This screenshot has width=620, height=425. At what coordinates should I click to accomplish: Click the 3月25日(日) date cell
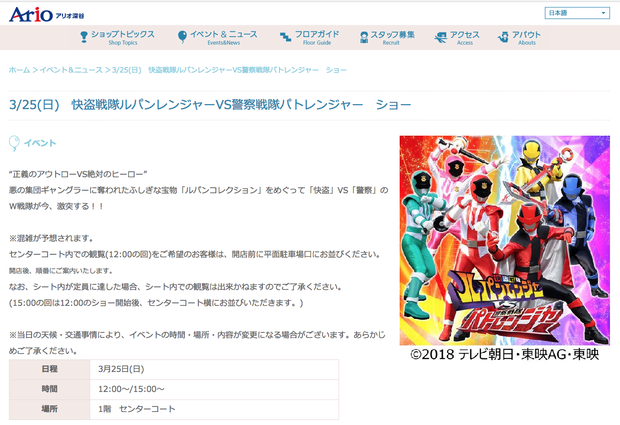(214, 369)
